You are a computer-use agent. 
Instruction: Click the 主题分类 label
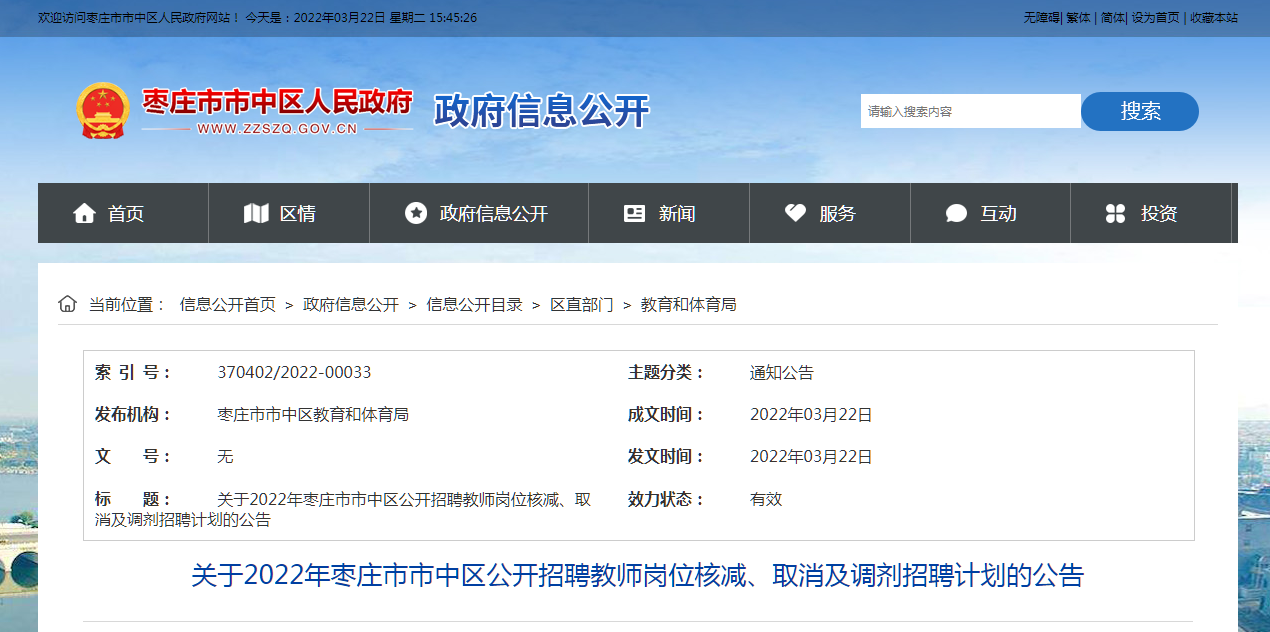tap(666, 372)
